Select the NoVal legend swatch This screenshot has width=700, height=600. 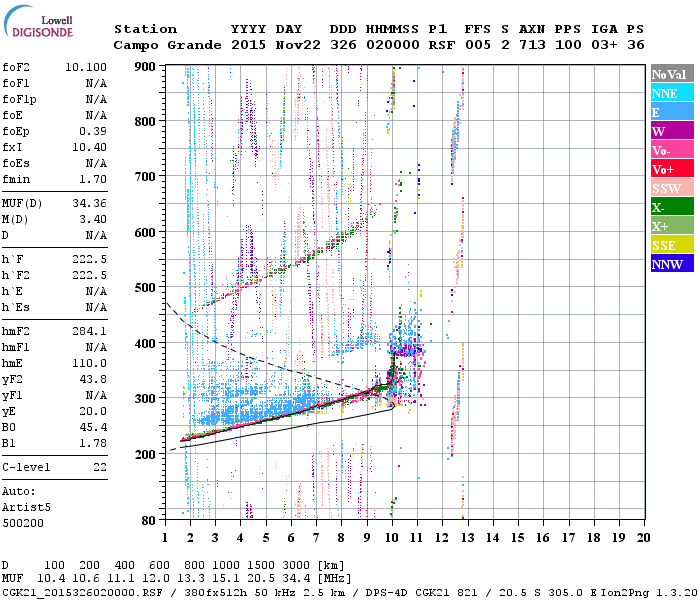pos(672,74)
